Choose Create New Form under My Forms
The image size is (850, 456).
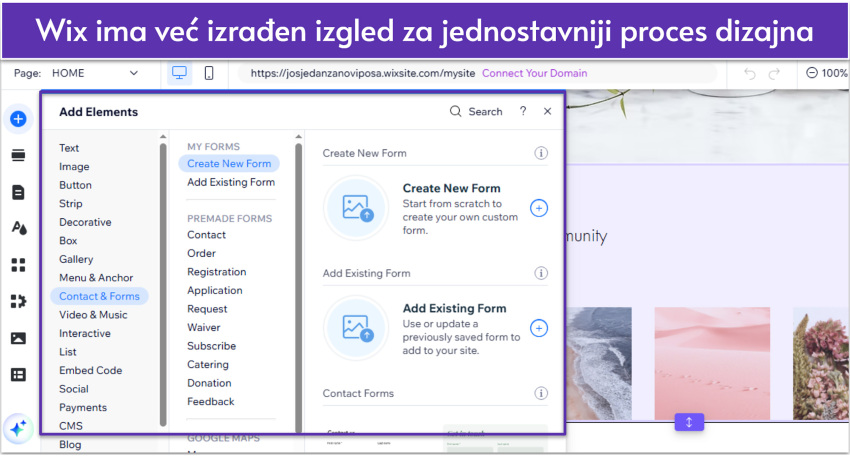pyautogui.click(x=229, y=163)
